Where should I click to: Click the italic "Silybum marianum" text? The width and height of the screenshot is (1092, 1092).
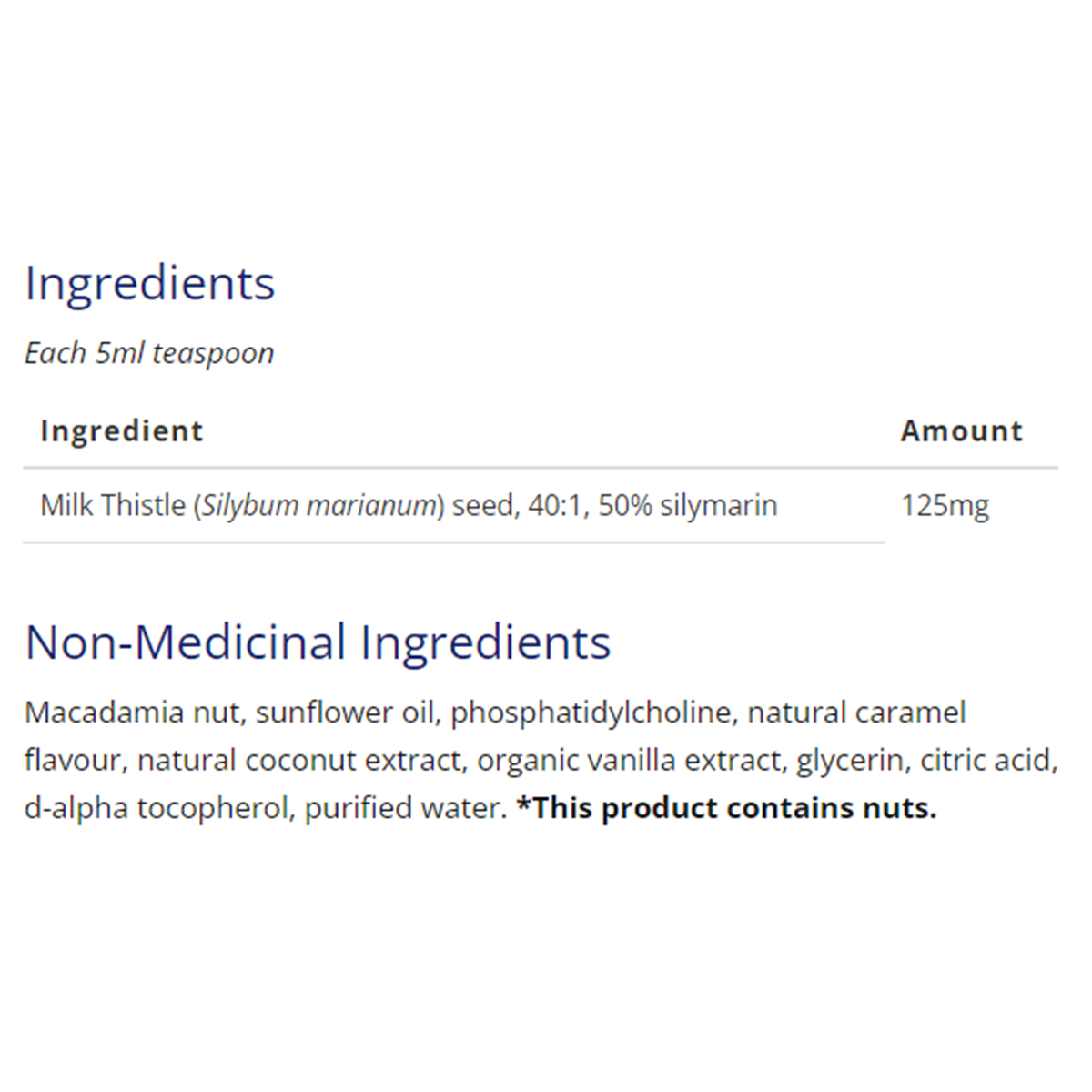(318, 505)
